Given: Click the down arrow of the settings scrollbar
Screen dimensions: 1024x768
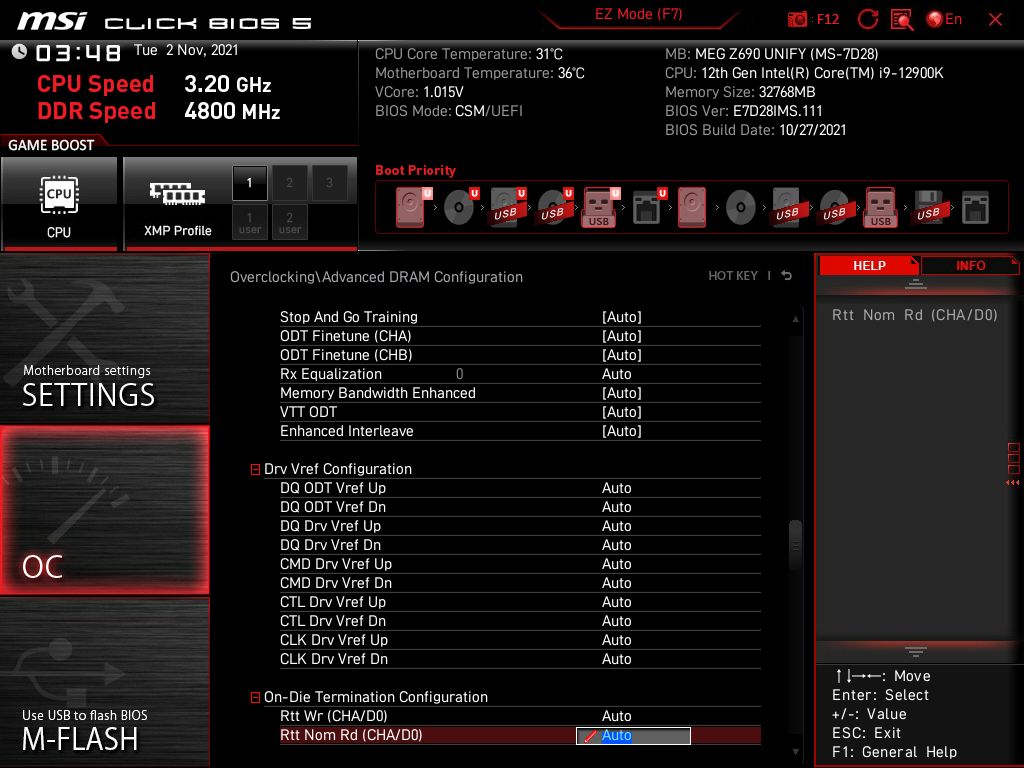Looking at the screenshot, I should (x=795, y=752).
